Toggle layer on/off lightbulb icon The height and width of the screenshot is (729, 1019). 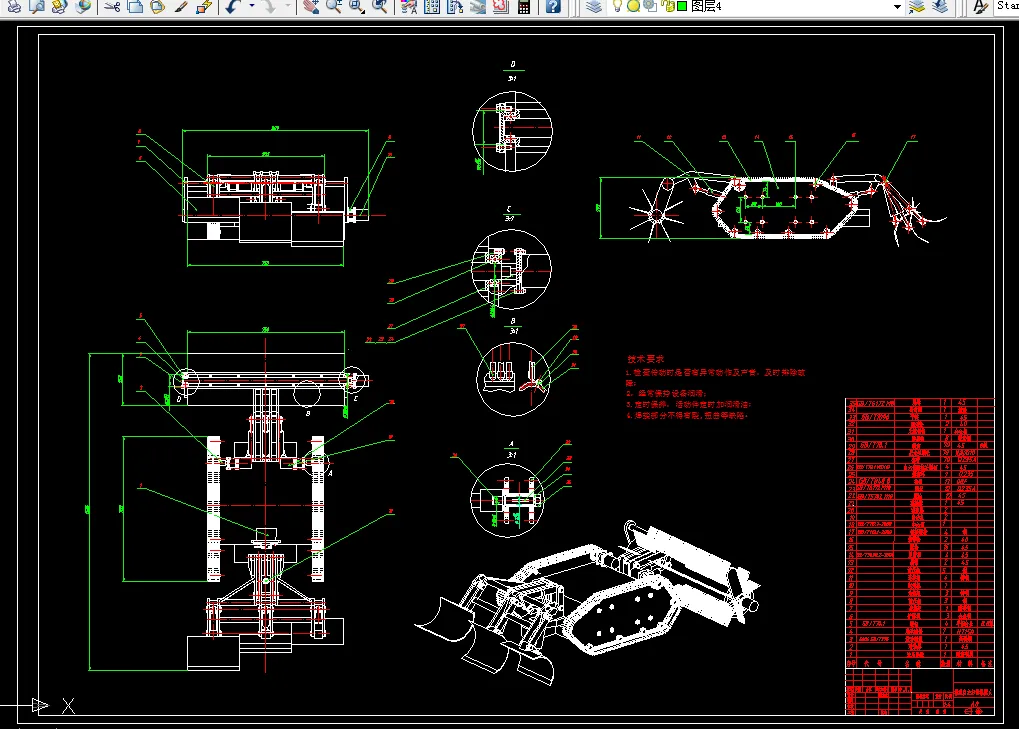[x=618, y=6]
